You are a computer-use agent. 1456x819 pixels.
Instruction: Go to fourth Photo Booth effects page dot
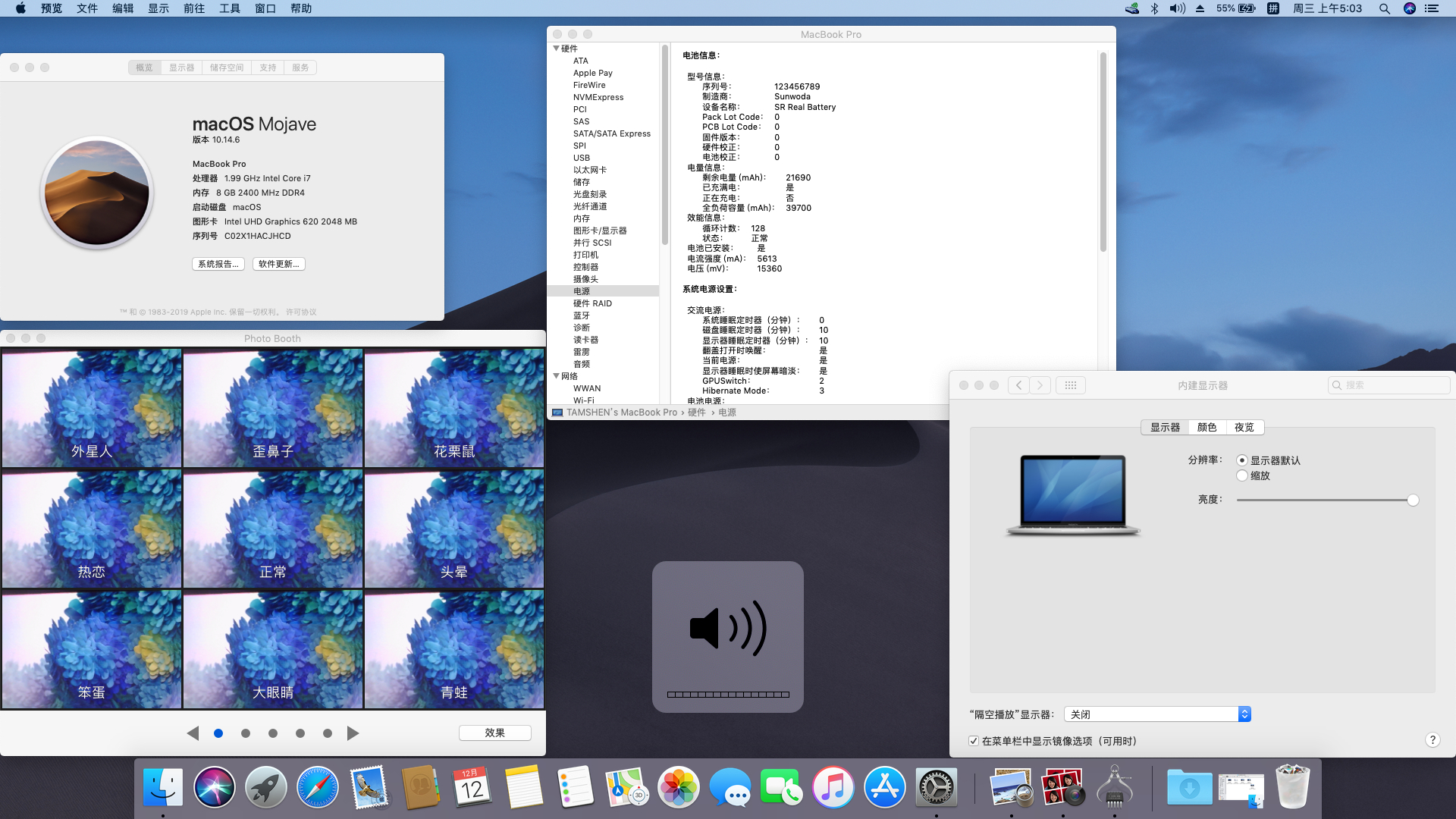click(x=300, y=733)
